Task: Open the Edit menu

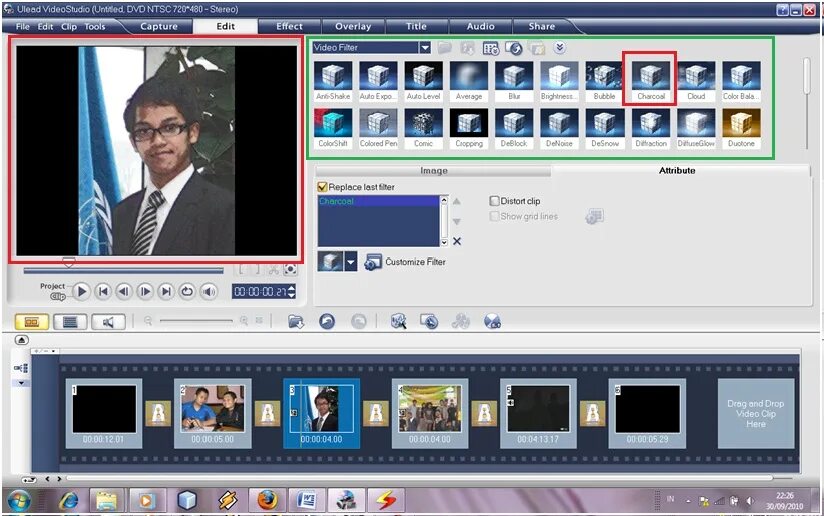Action: click(45, 26)
